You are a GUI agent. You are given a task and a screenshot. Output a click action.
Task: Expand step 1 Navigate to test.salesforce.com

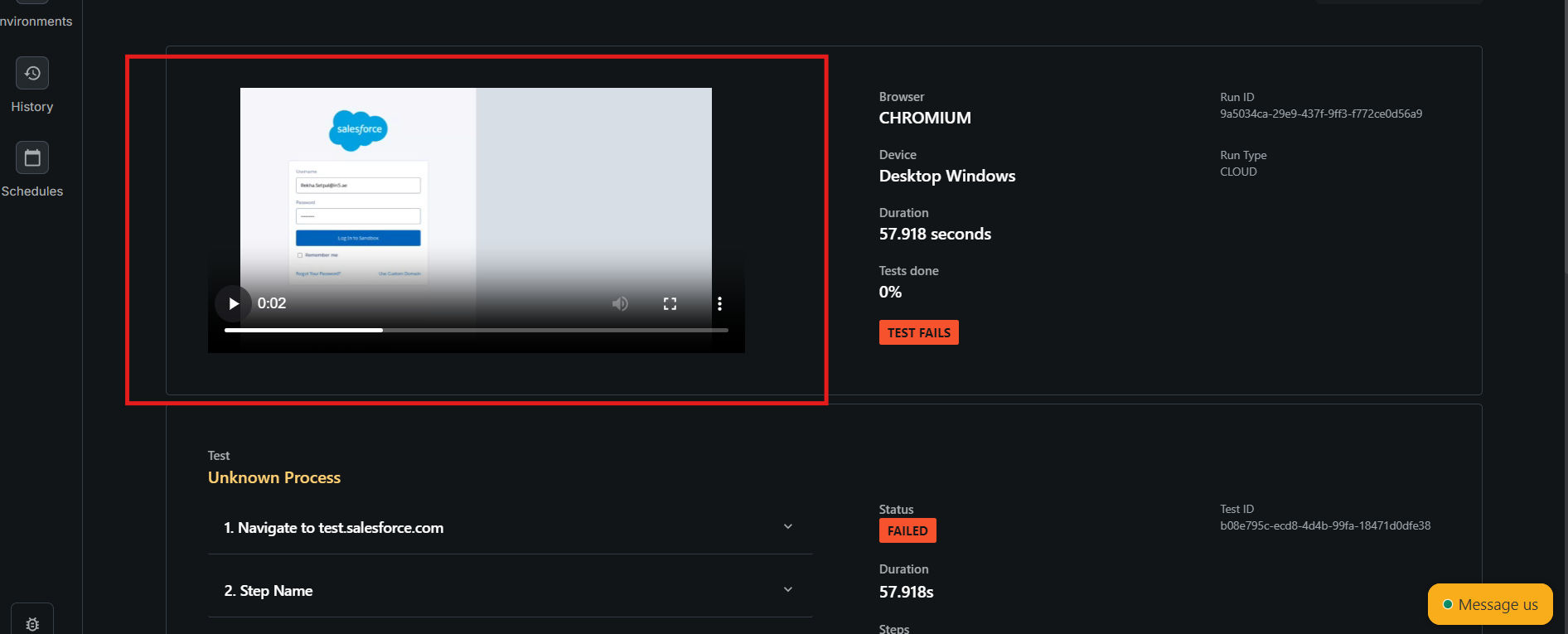(510, 528)
